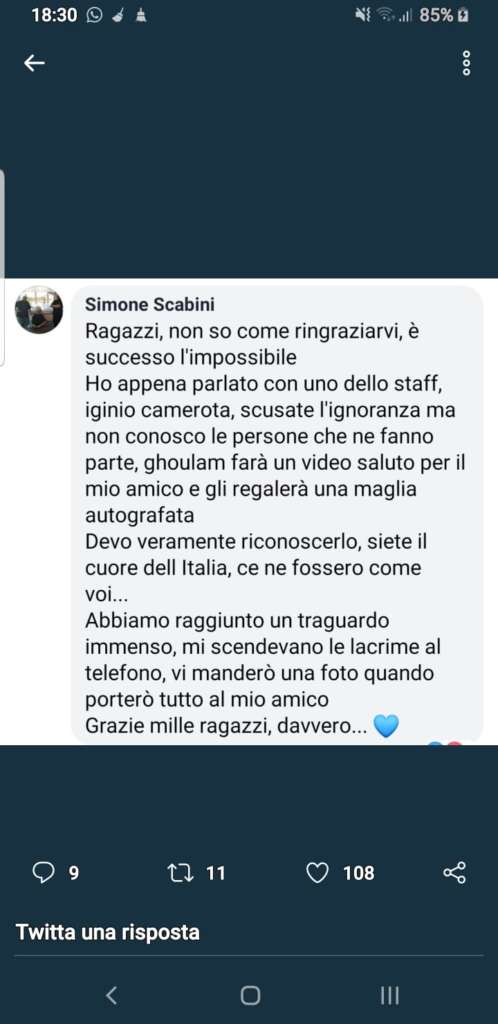This screenshot has width=498, height=1024.
Task: Tap the battery indicator at 85%
Action: pos(444,16)
